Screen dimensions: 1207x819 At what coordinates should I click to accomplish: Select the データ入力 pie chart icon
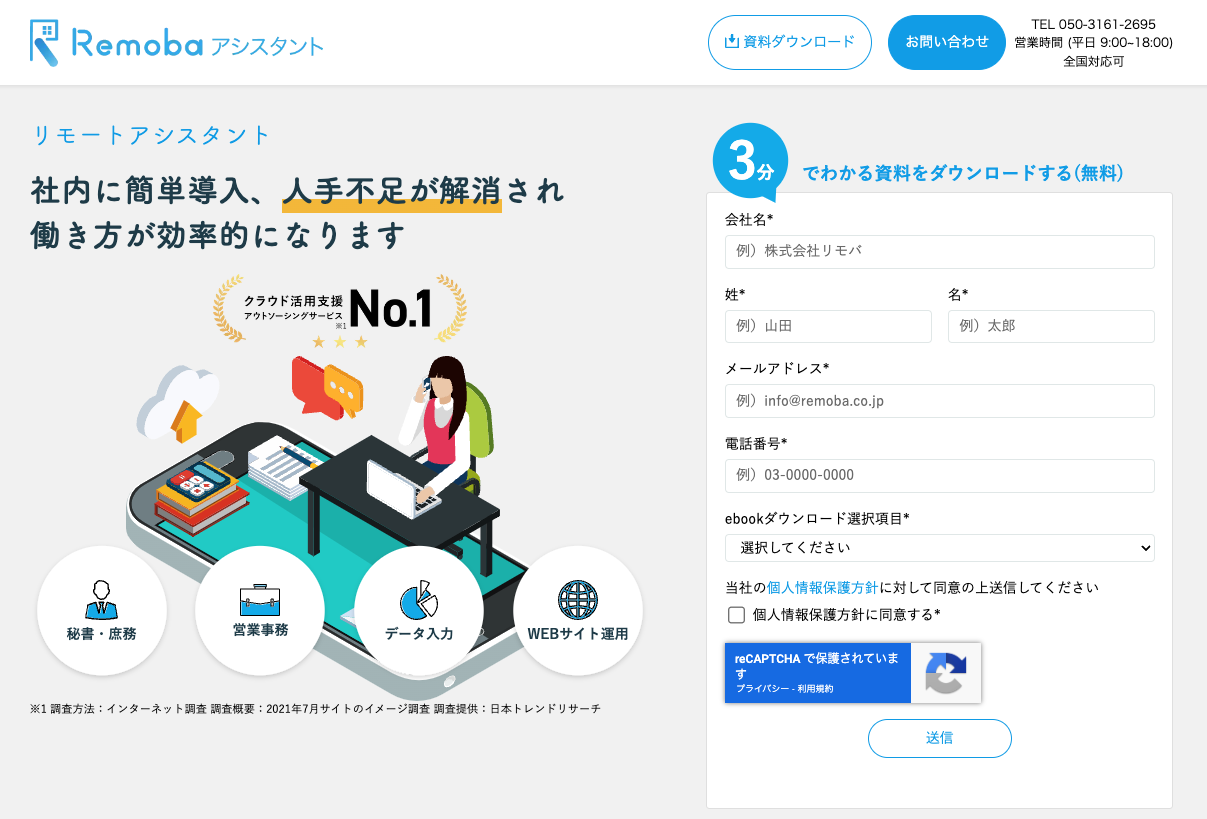click(x=418, y=599)
